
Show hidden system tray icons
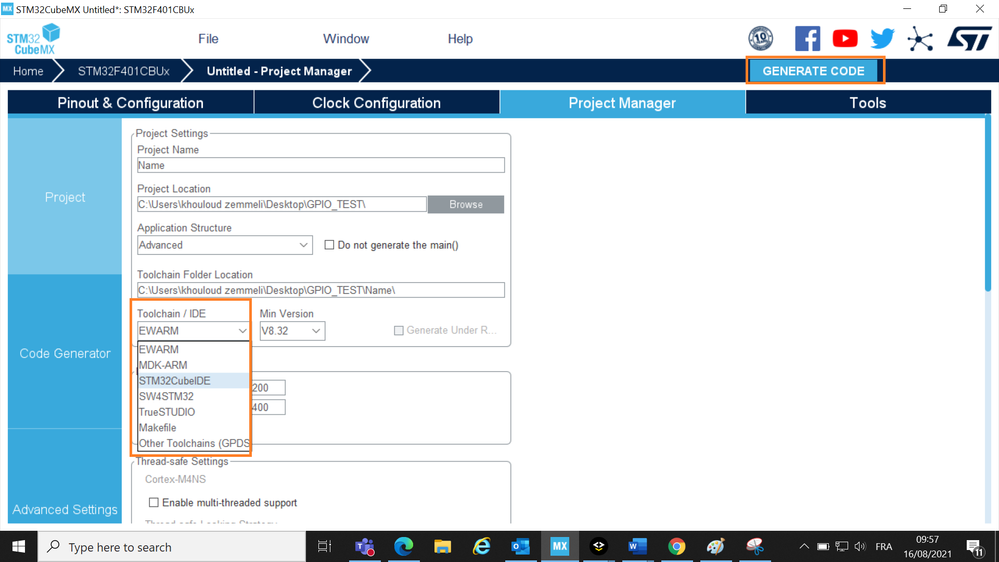point(804,547)
